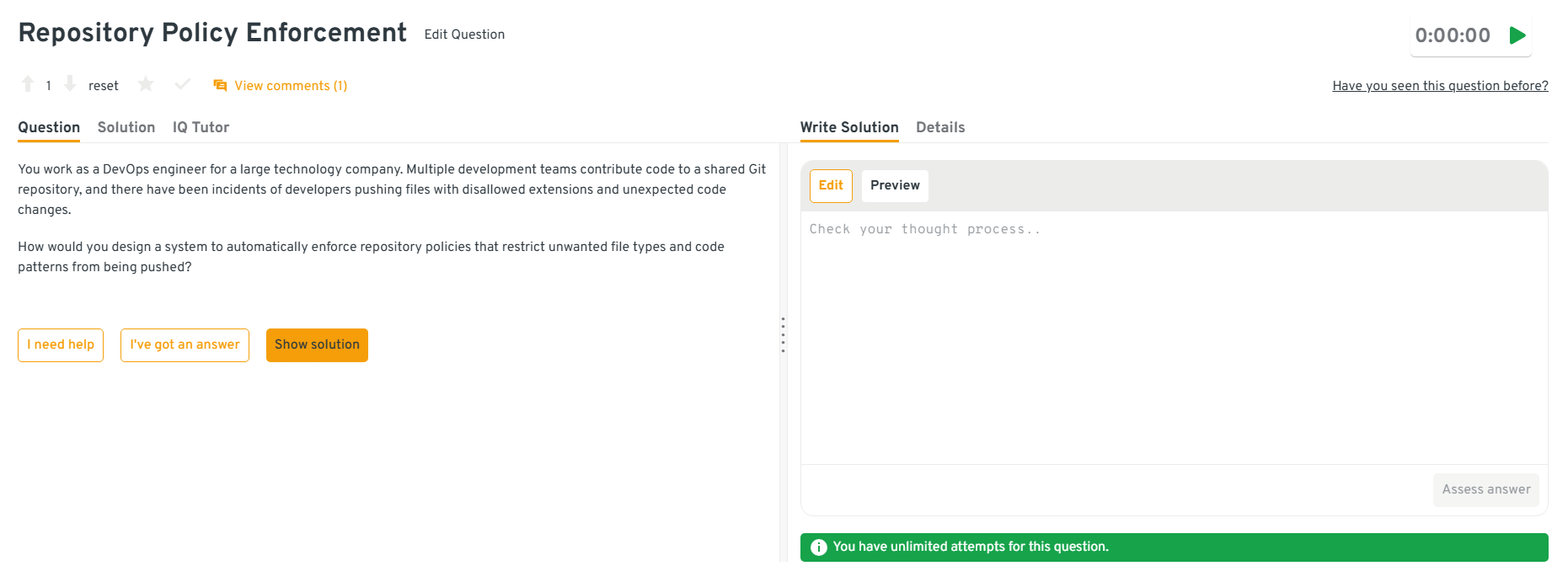
Task: Click the Show solution button
Action: (x=317, y=345)
